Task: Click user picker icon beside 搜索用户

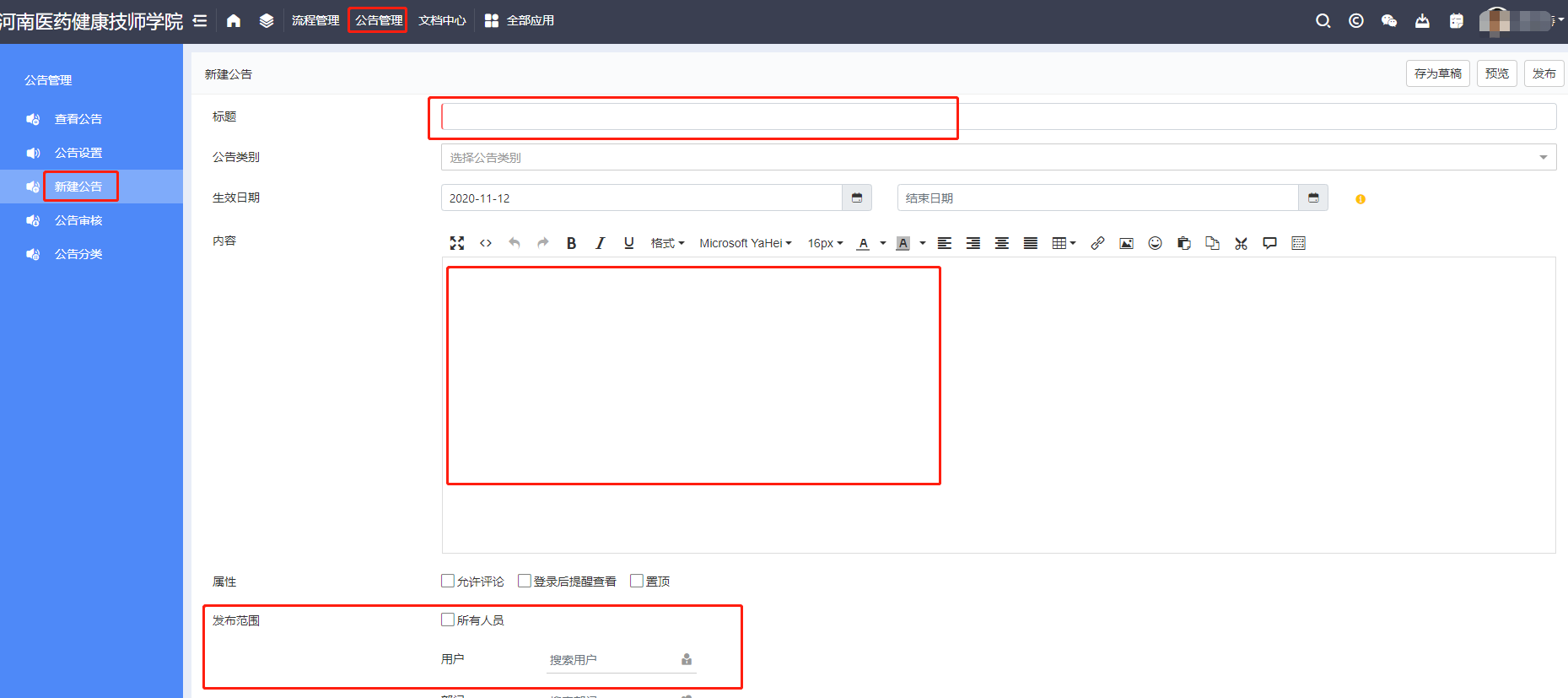Action: click(x=687, y=659)
